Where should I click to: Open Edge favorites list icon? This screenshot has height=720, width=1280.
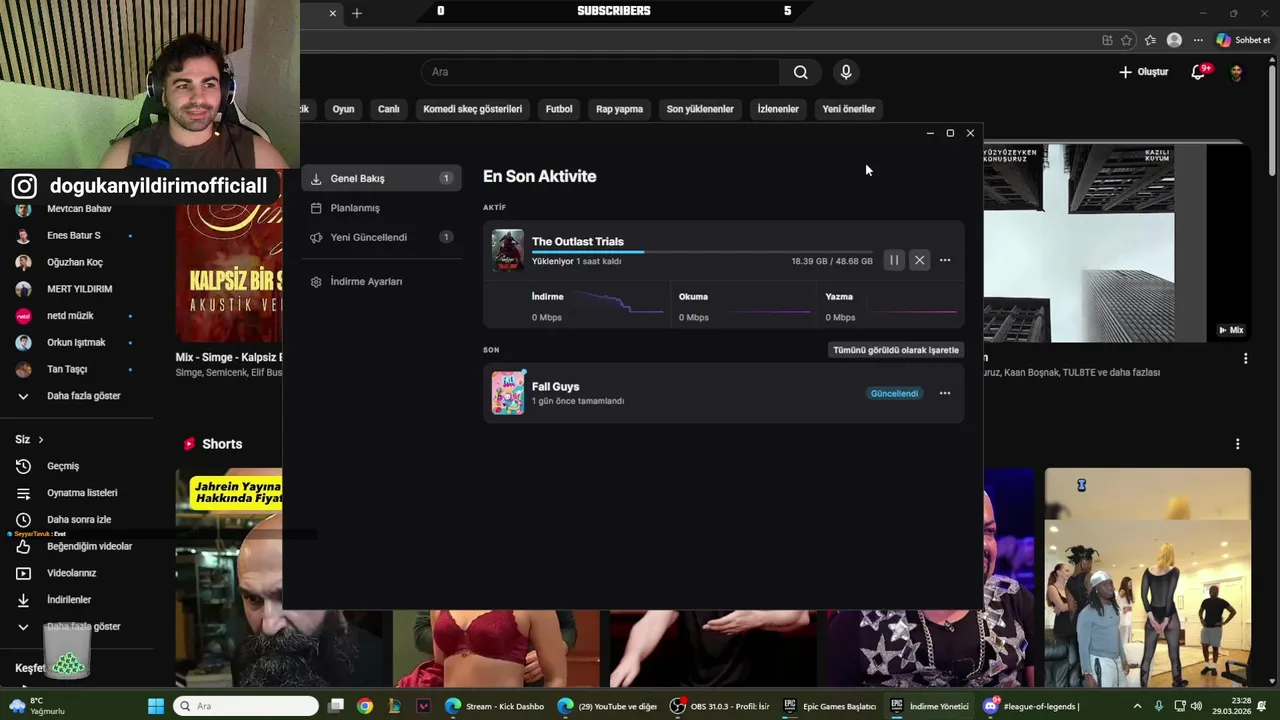(1150, 40)
